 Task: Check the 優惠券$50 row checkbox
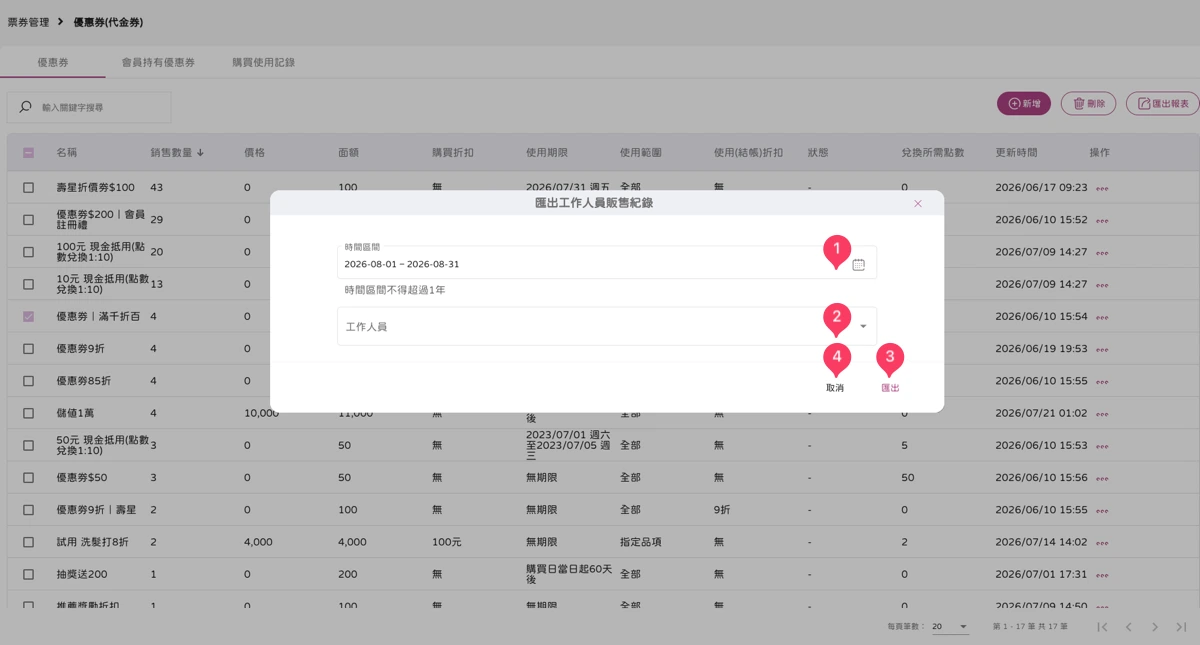(x=28, y=477)
